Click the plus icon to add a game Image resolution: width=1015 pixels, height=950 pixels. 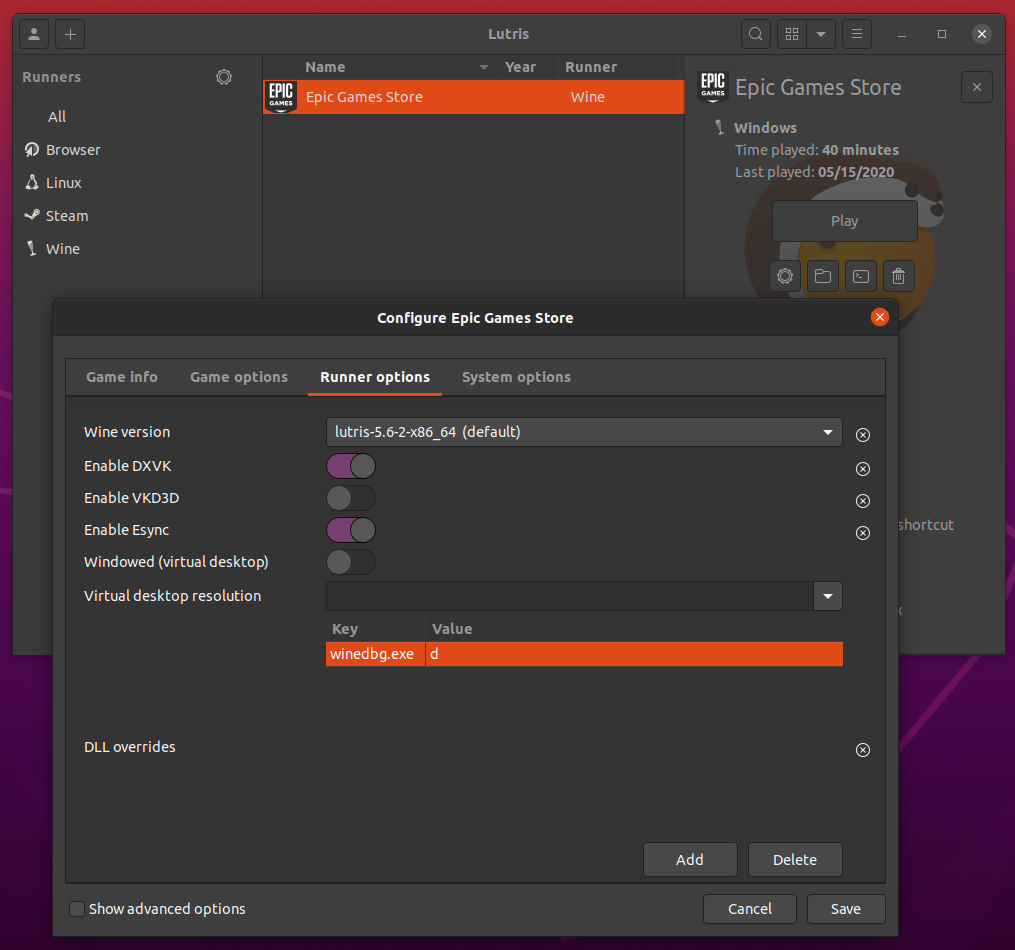[70, 34]
